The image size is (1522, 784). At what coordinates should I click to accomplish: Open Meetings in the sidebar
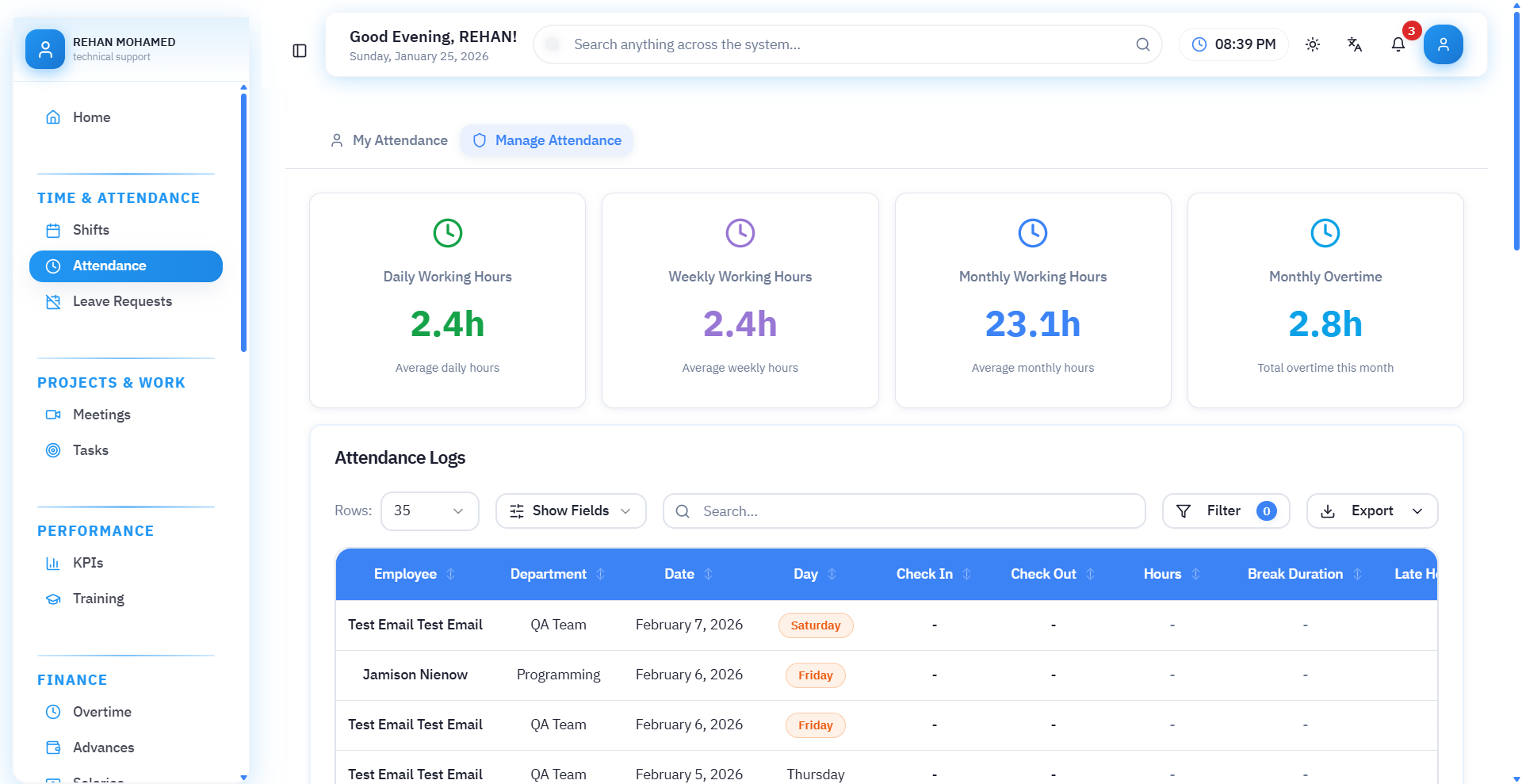101,415
